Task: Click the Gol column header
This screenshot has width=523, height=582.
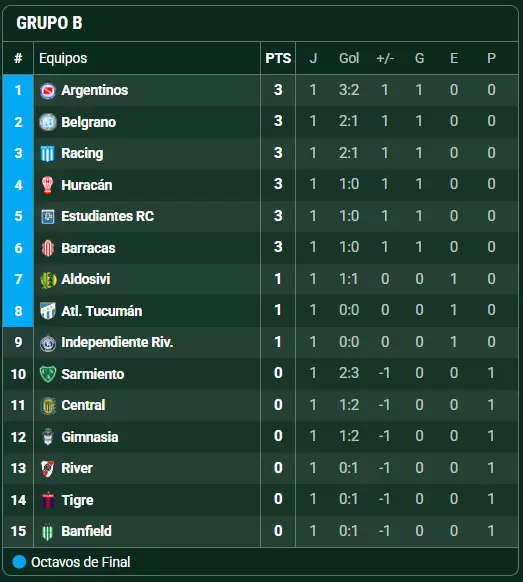Action: point(349,58)
